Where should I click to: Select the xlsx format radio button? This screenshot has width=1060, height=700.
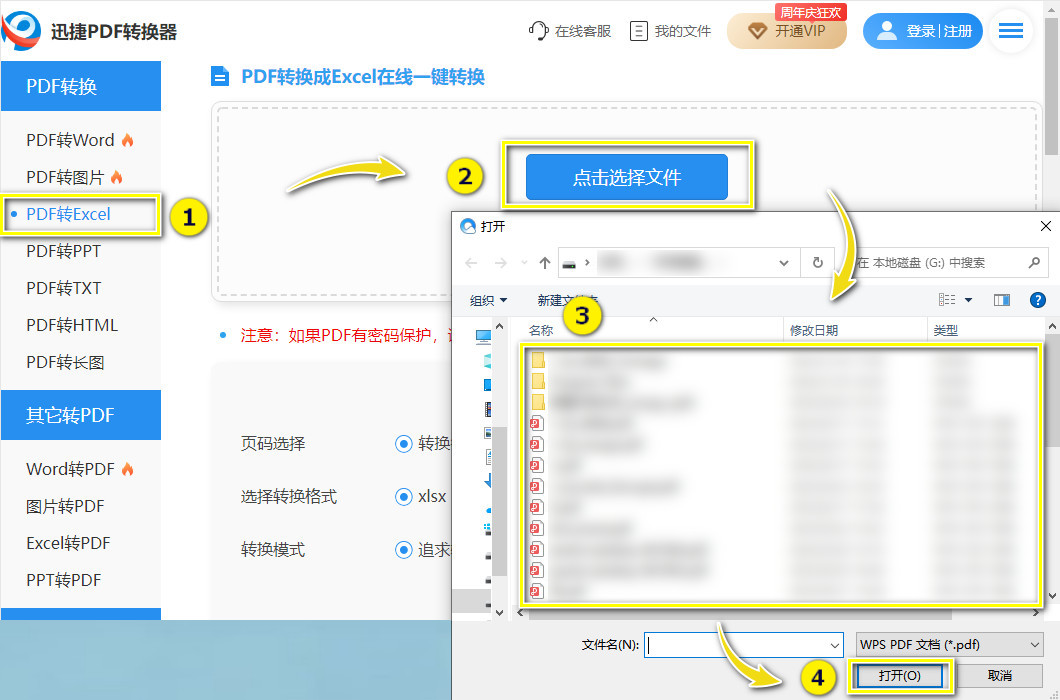pos(404,497)
